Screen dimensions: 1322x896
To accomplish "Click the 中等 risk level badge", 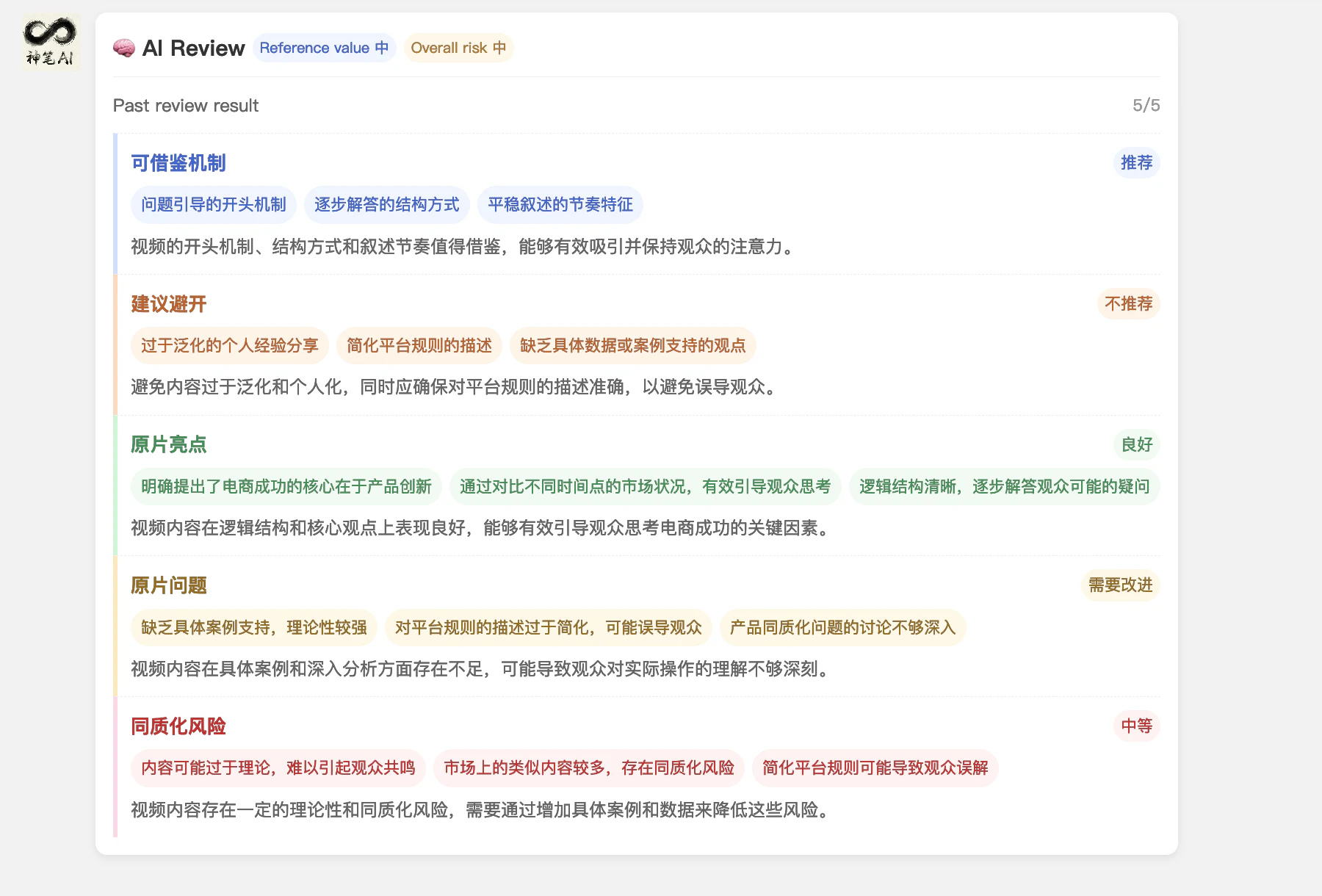I will 1136,726.
